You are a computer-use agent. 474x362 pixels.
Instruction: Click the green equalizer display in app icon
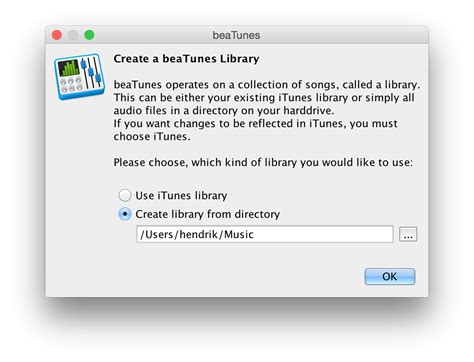click(69, 68)
